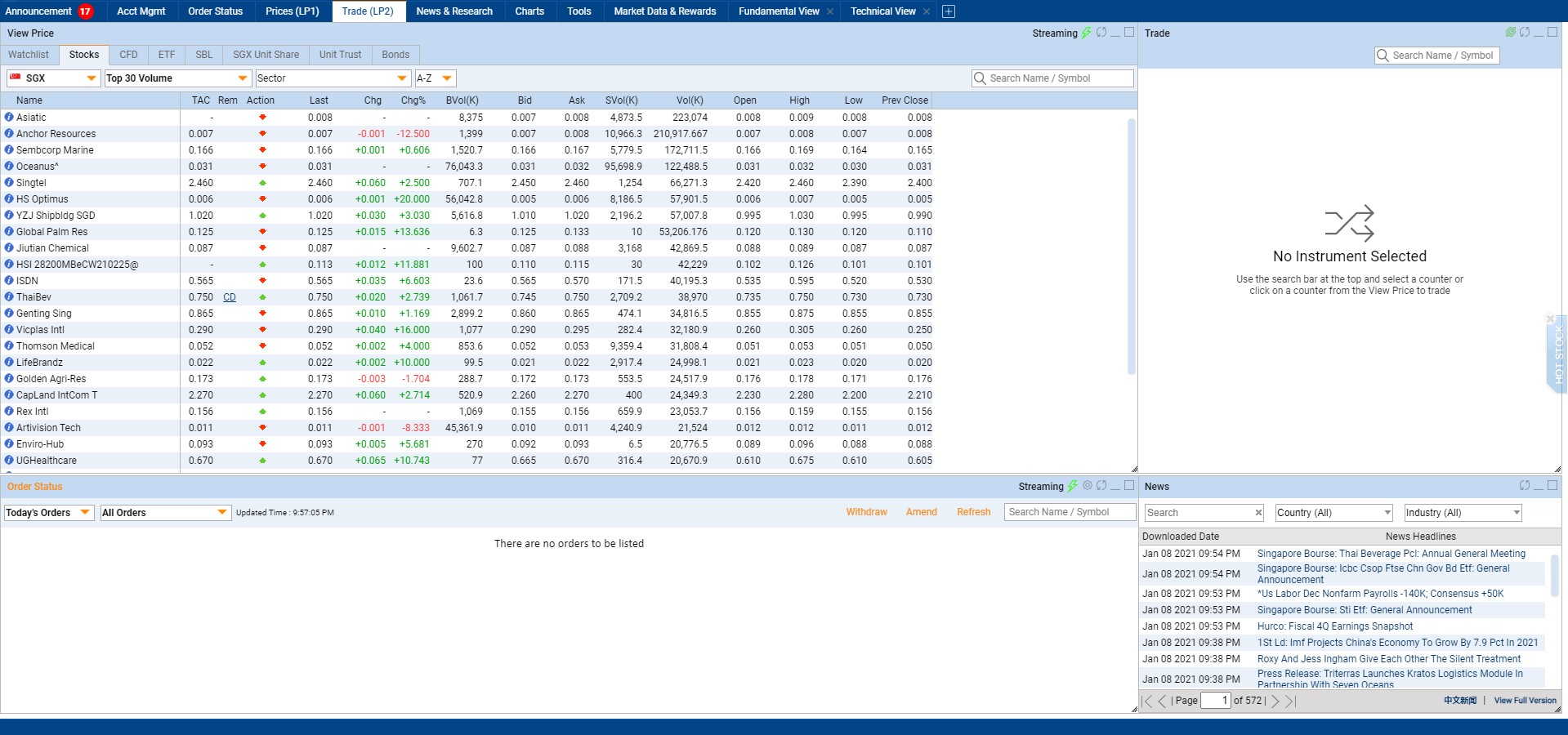Screen dimensions: 1568x735
Task: Switch to the Charts tab
Action: point(529,11)
